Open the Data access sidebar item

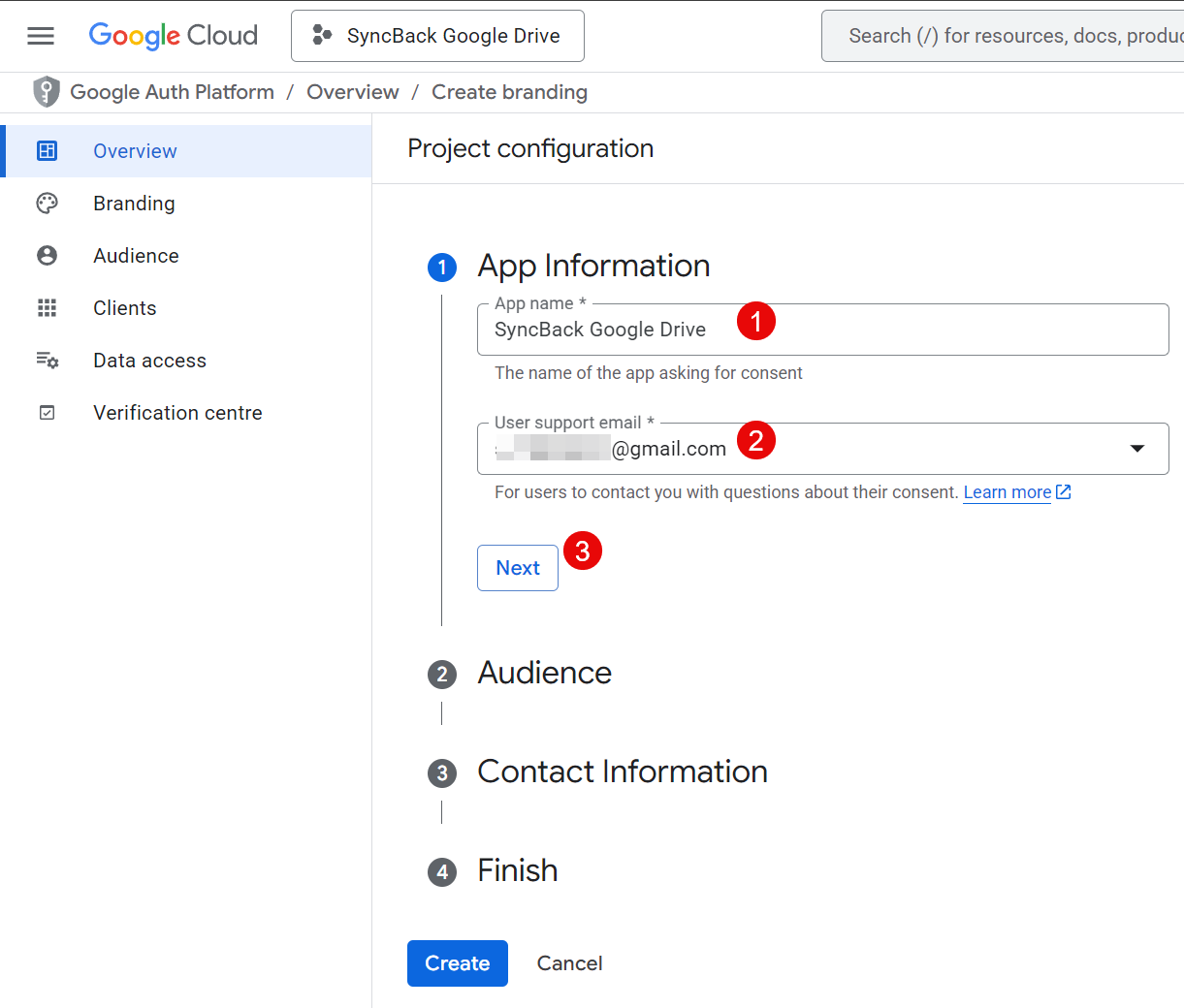186,361
